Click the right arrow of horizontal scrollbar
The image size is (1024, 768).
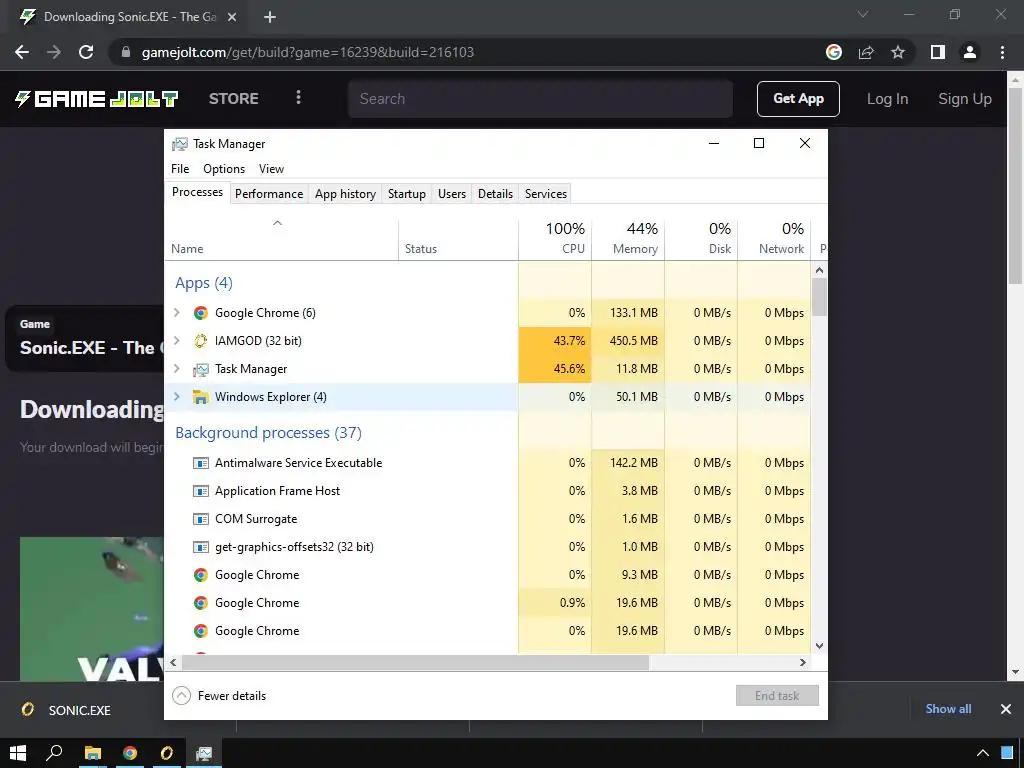803,662
